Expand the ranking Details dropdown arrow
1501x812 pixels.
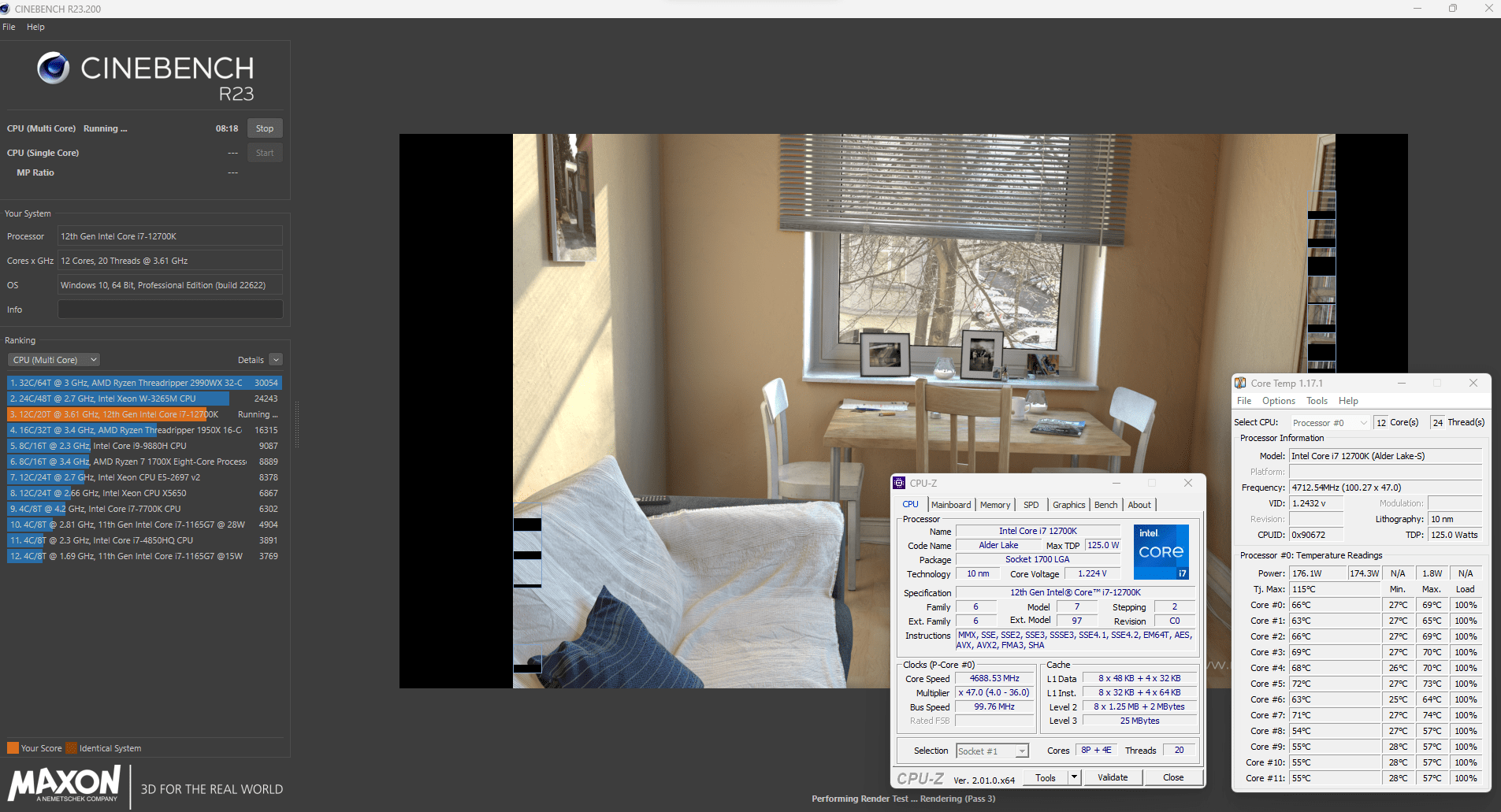pyautogui.click(x=276, y=360)
